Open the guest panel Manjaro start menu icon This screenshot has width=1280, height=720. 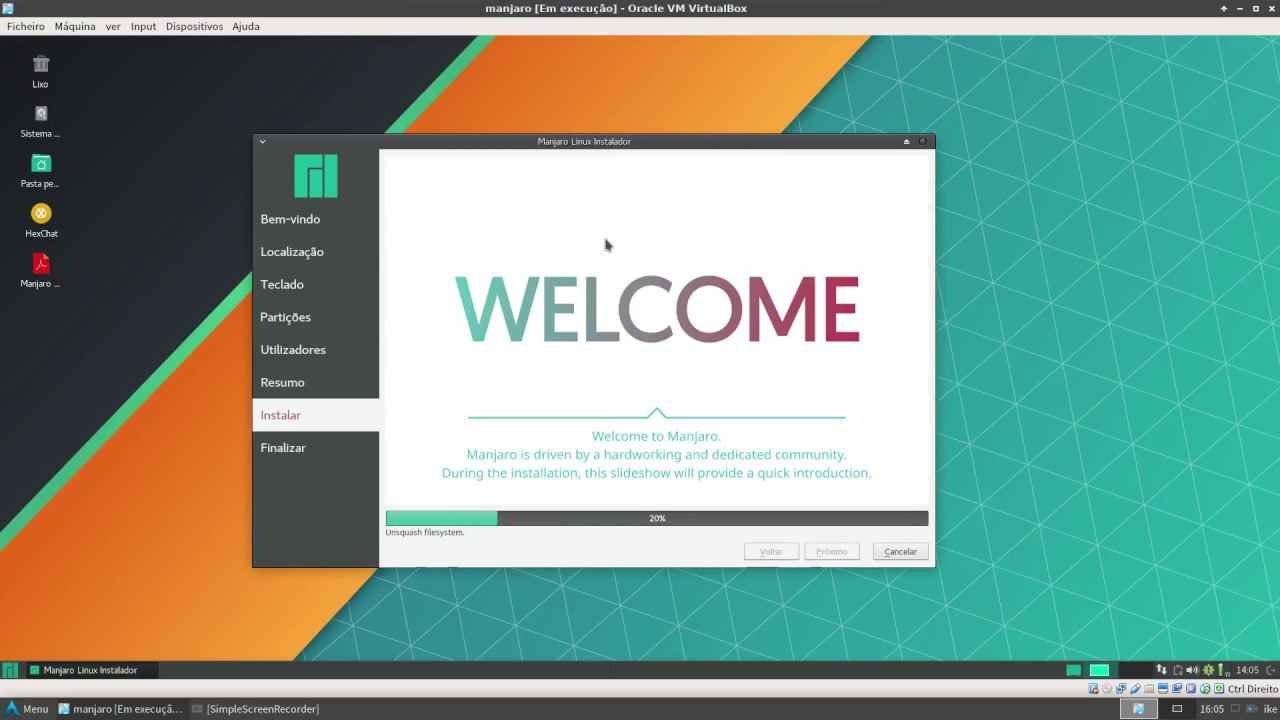tap(10, 670)
